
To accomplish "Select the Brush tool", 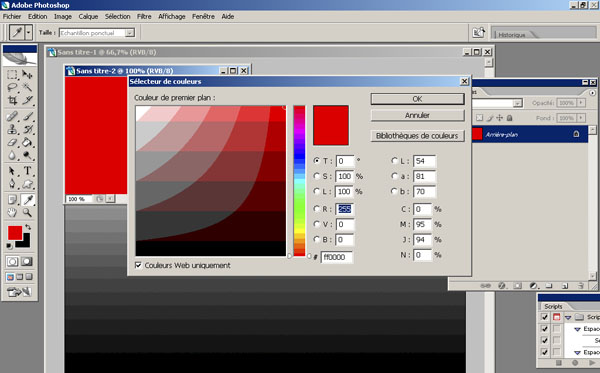I will (27, 116).
